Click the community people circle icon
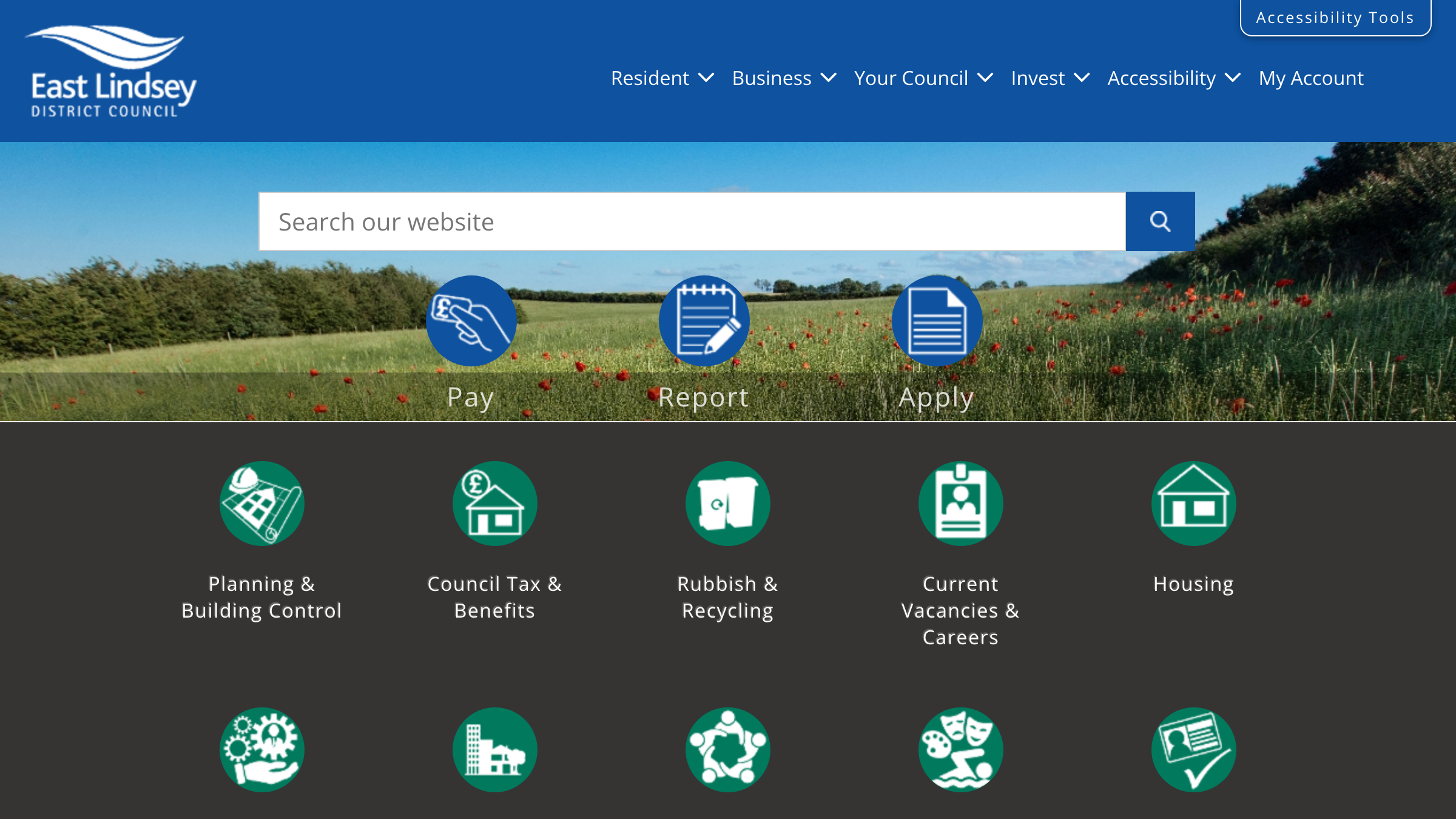The height and width of the screenshot is (819, 1456). [x=727, y=749]
